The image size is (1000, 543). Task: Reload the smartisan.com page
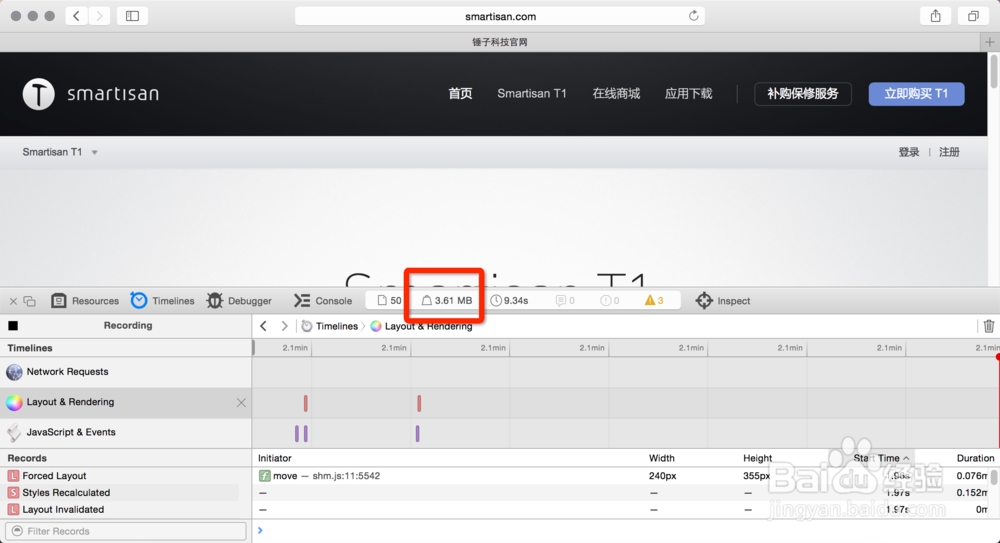click(x=693, y=16)
